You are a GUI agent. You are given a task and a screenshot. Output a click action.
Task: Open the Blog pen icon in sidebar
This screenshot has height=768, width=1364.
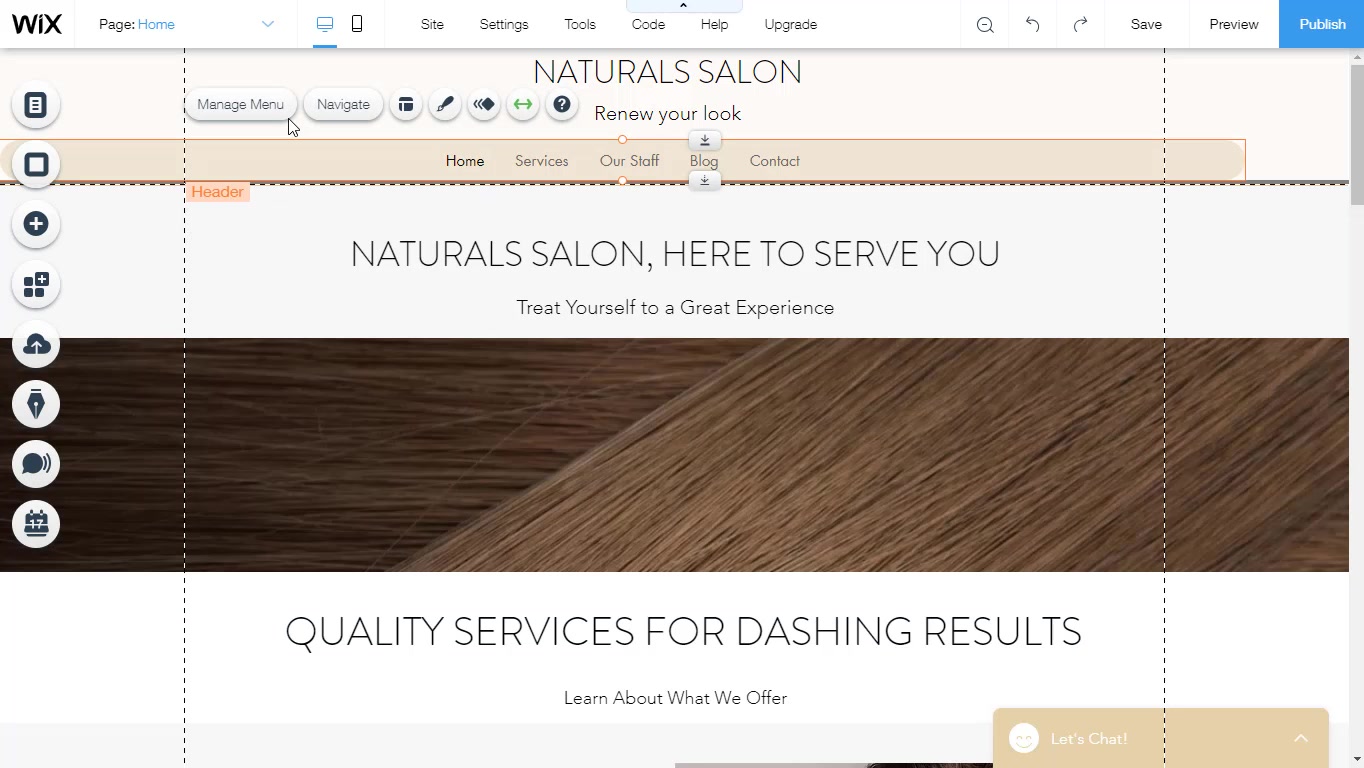pyautogui.click(x=36, y=405)
